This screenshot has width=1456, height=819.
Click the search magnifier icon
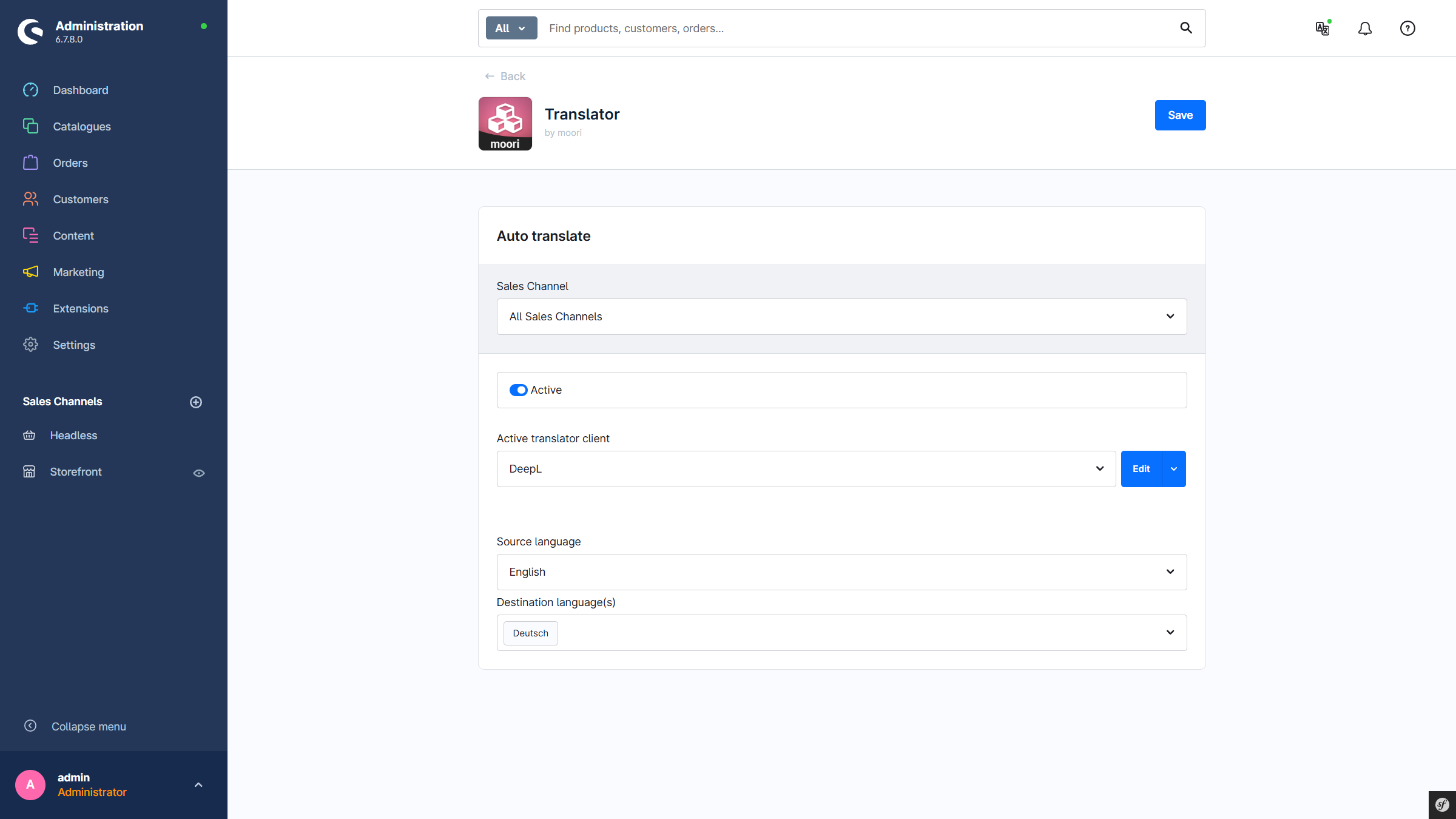tap(1185, 28)
